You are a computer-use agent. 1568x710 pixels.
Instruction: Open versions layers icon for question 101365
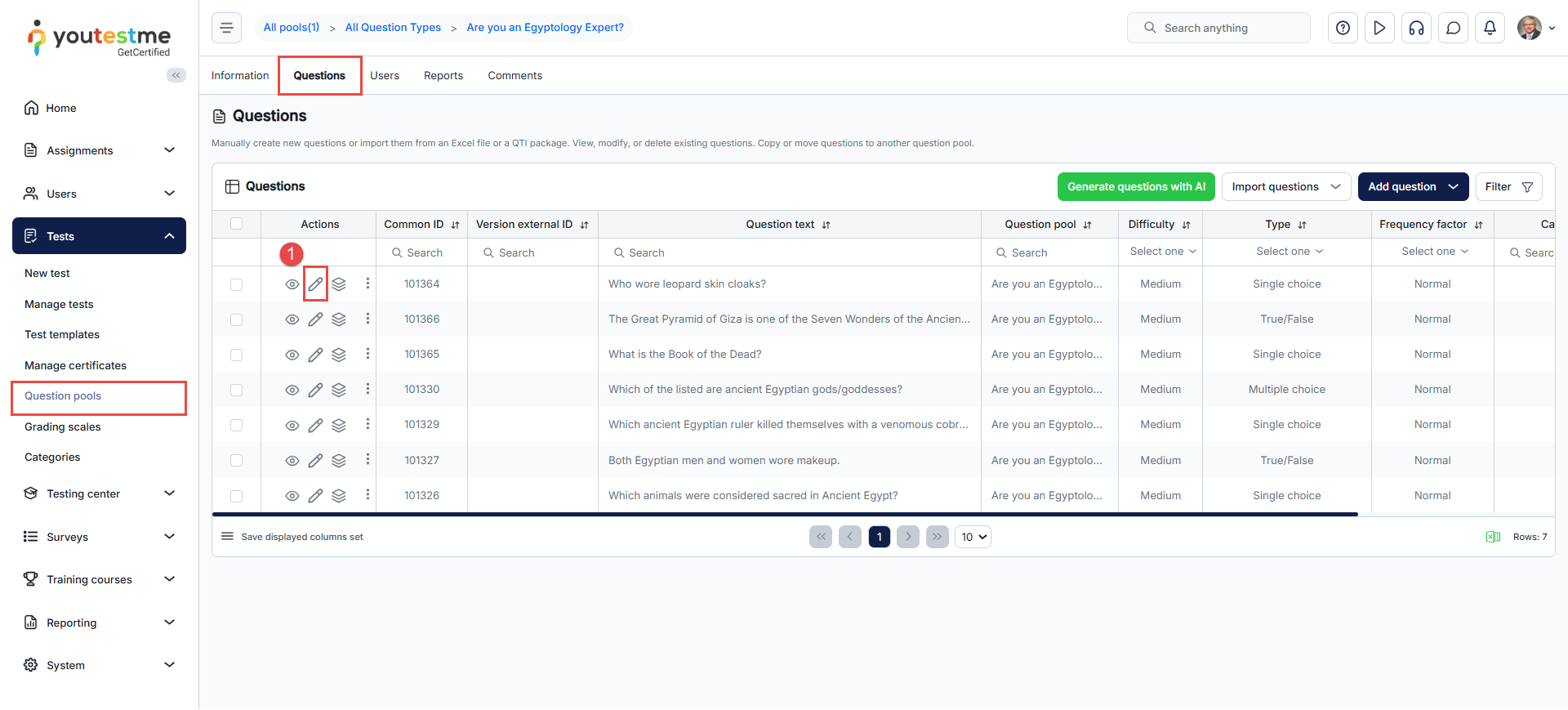pos(339,355)
